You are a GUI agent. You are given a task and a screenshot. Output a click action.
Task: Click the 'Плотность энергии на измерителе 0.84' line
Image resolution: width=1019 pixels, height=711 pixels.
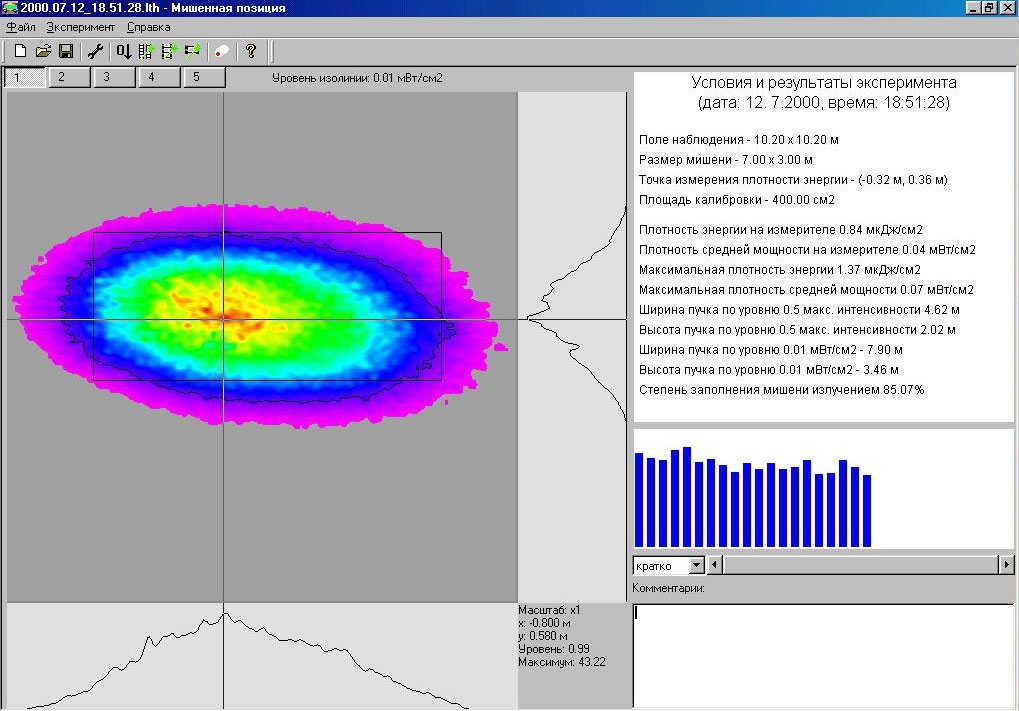(x=780, y=230)
